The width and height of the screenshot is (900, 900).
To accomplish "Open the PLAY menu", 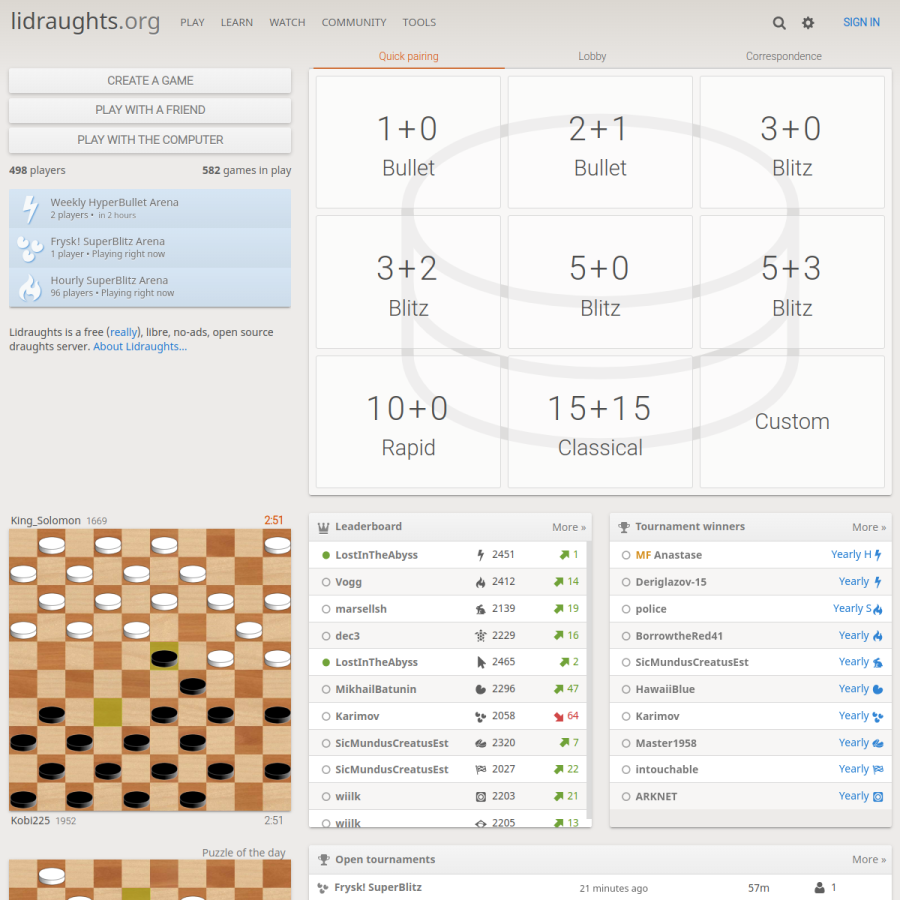I will pos(192,22).
